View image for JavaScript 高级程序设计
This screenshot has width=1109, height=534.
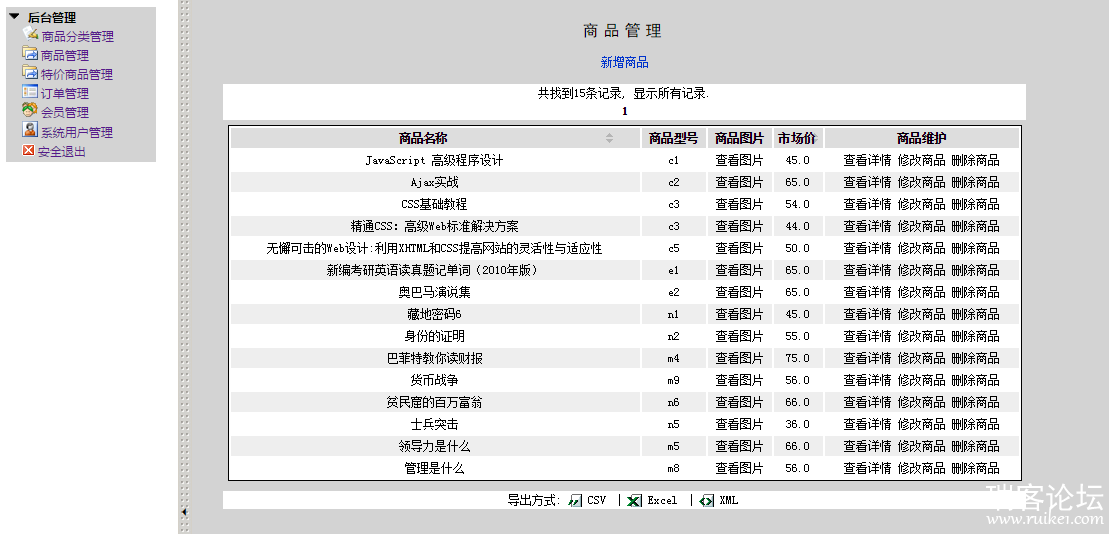pos(739,161)
